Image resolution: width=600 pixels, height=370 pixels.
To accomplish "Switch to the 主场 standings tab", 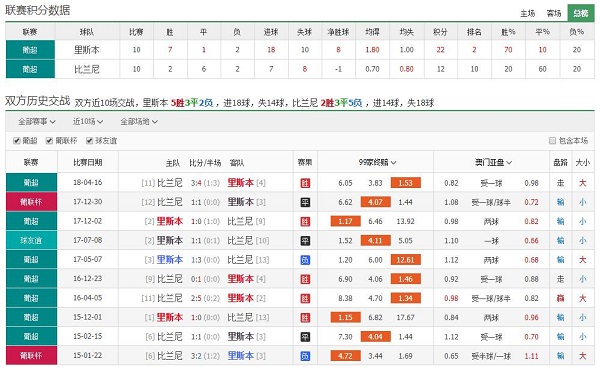I will click(527, 13).
